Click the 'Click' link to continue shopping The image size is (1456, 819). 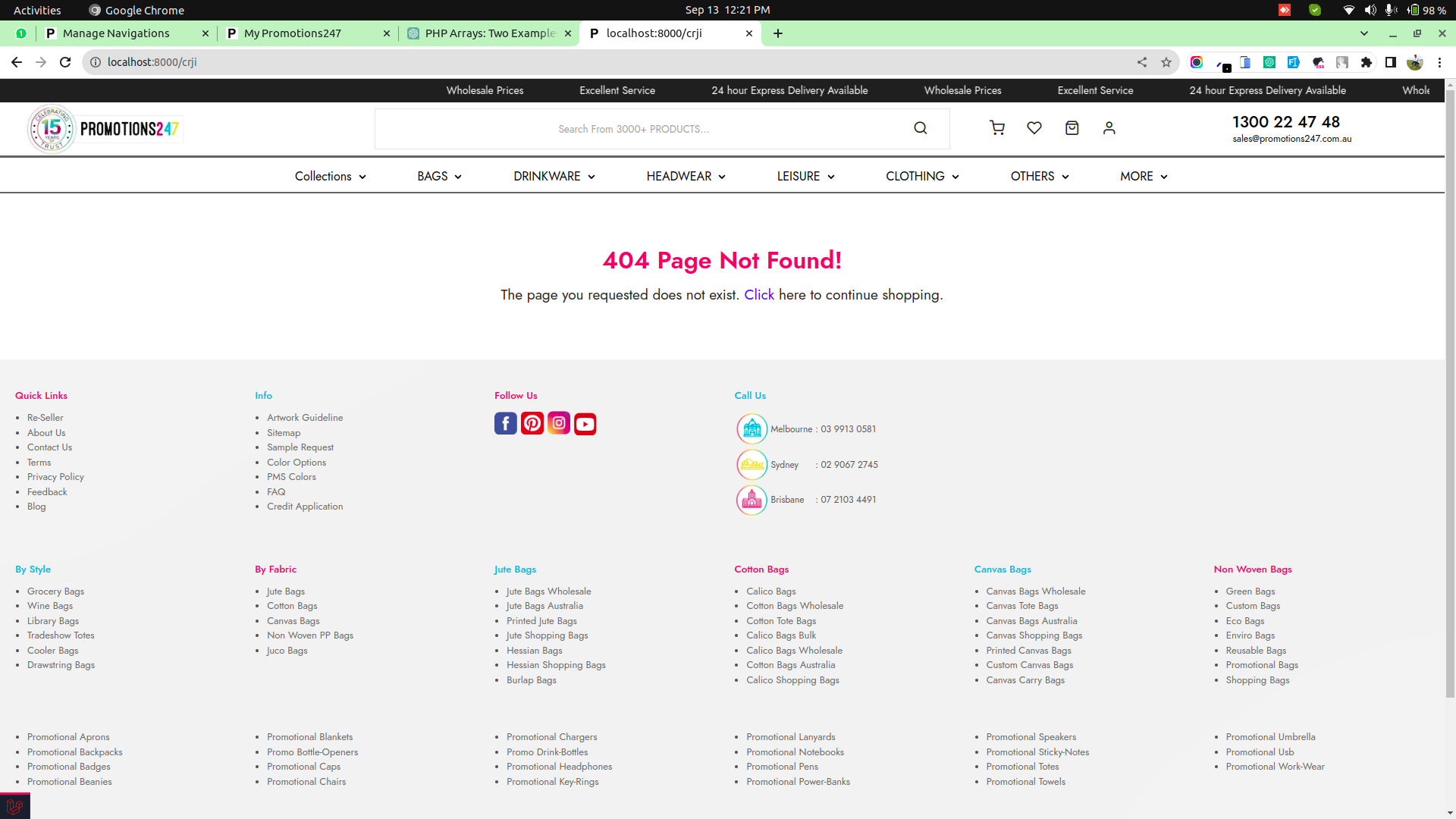[x=758, y=295]
